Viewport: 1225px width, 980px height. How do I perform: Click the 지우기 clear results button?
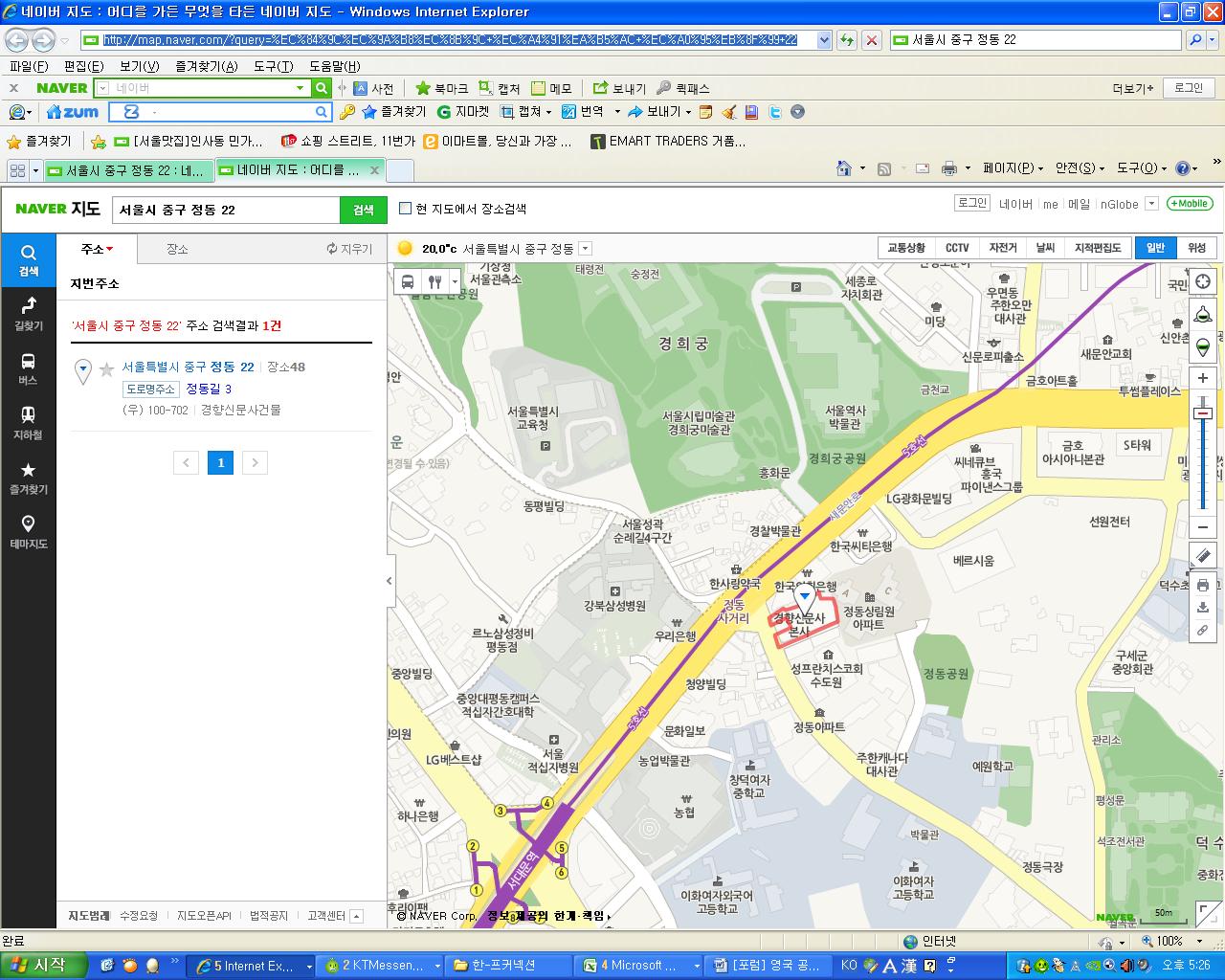coord(349,249)
